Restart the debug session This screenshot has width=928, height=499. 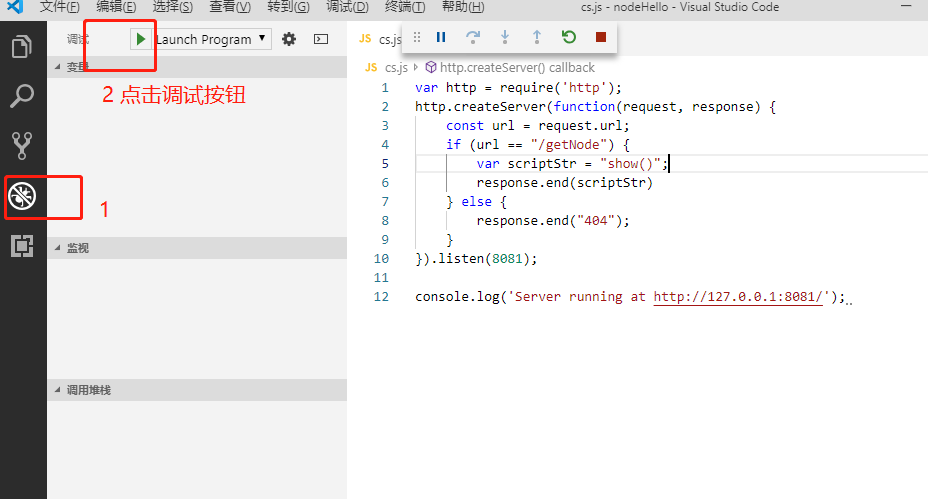click(x=569, y=37)
